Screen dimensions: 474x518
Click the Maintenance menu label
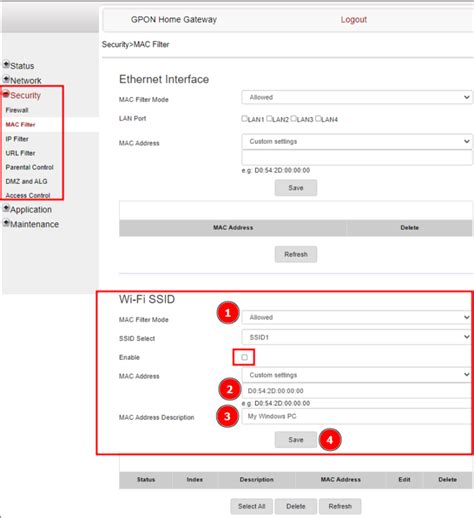(35, 224)
